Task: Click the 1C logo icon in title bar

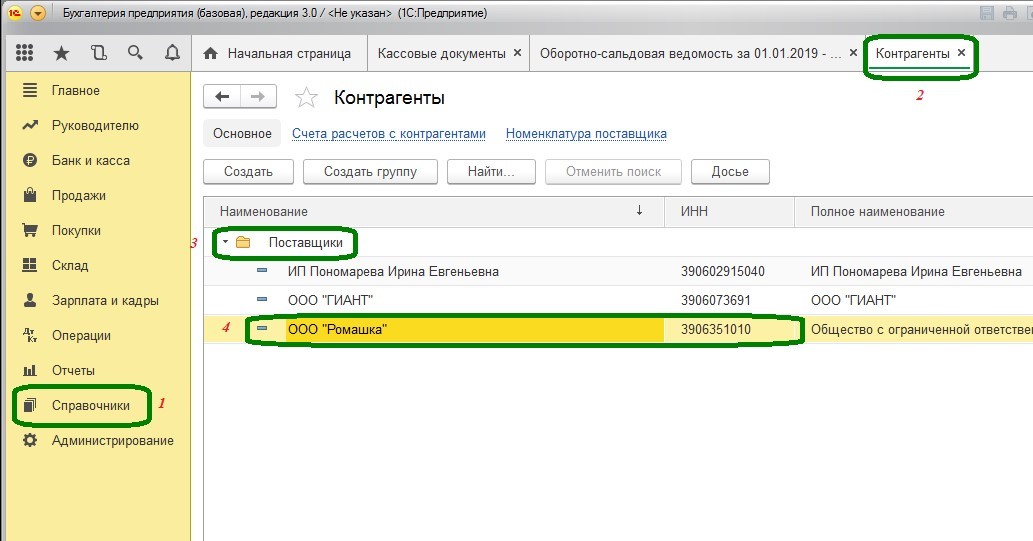Action: tap(14, 13)
